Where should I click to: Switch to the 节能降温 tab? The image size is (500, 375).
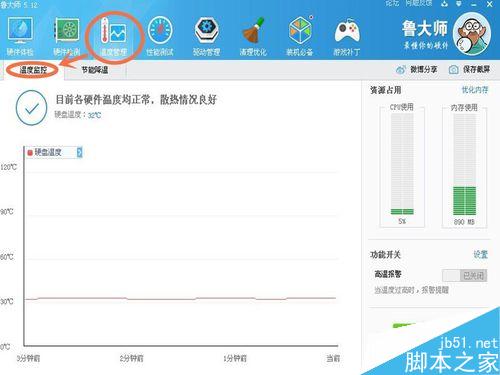(95, 70)
